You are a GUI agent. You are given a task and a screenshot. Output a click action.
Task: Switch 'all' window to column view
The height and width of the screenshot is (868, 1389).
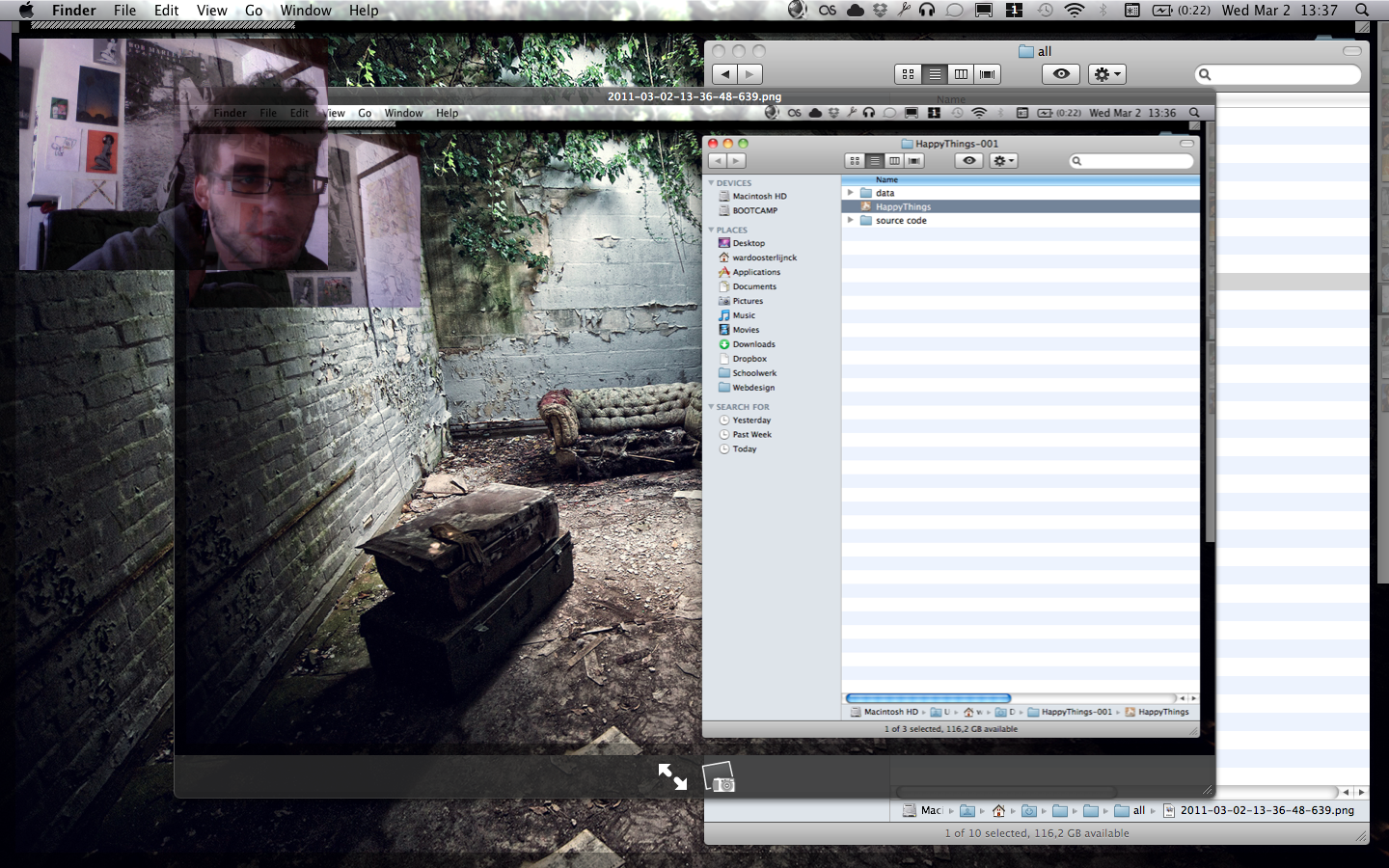coord(961,74)
